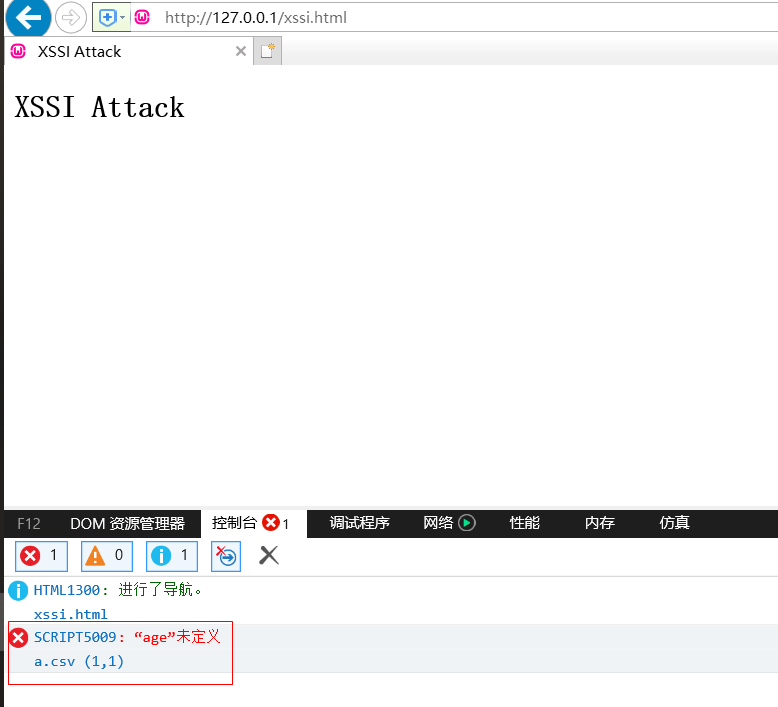
Task: Open a new tab with the page icon
Action: click(x=267, y=51)
